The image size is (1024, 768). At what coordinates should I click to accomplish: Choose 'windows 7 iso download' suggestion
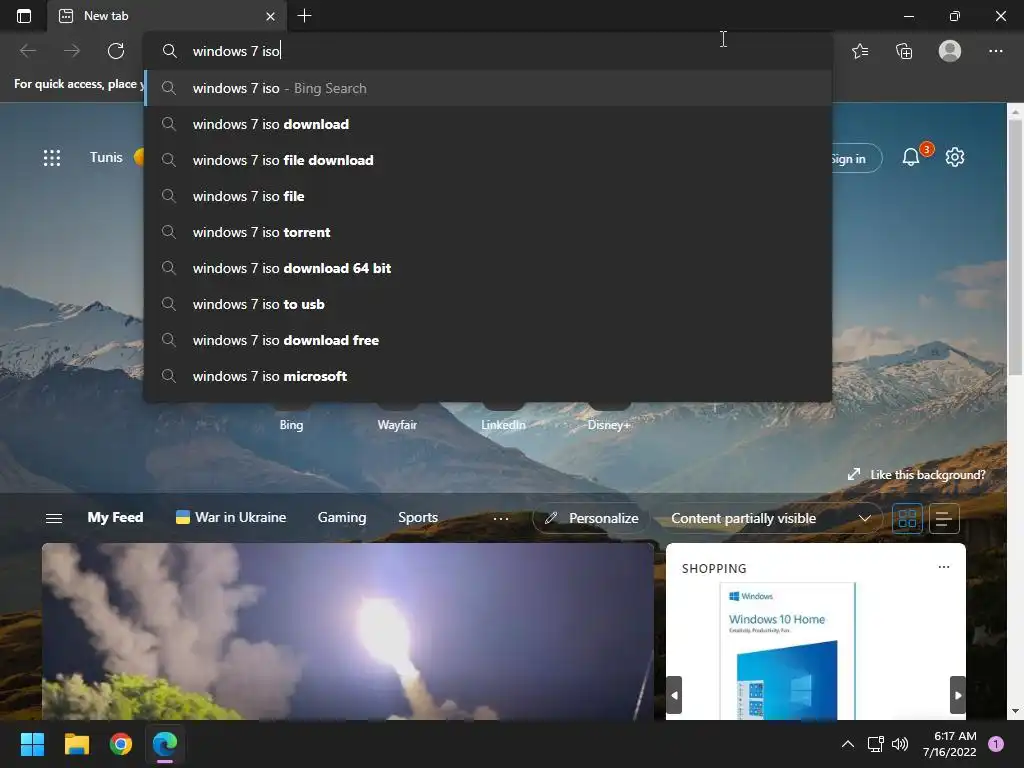pos(488,124)
